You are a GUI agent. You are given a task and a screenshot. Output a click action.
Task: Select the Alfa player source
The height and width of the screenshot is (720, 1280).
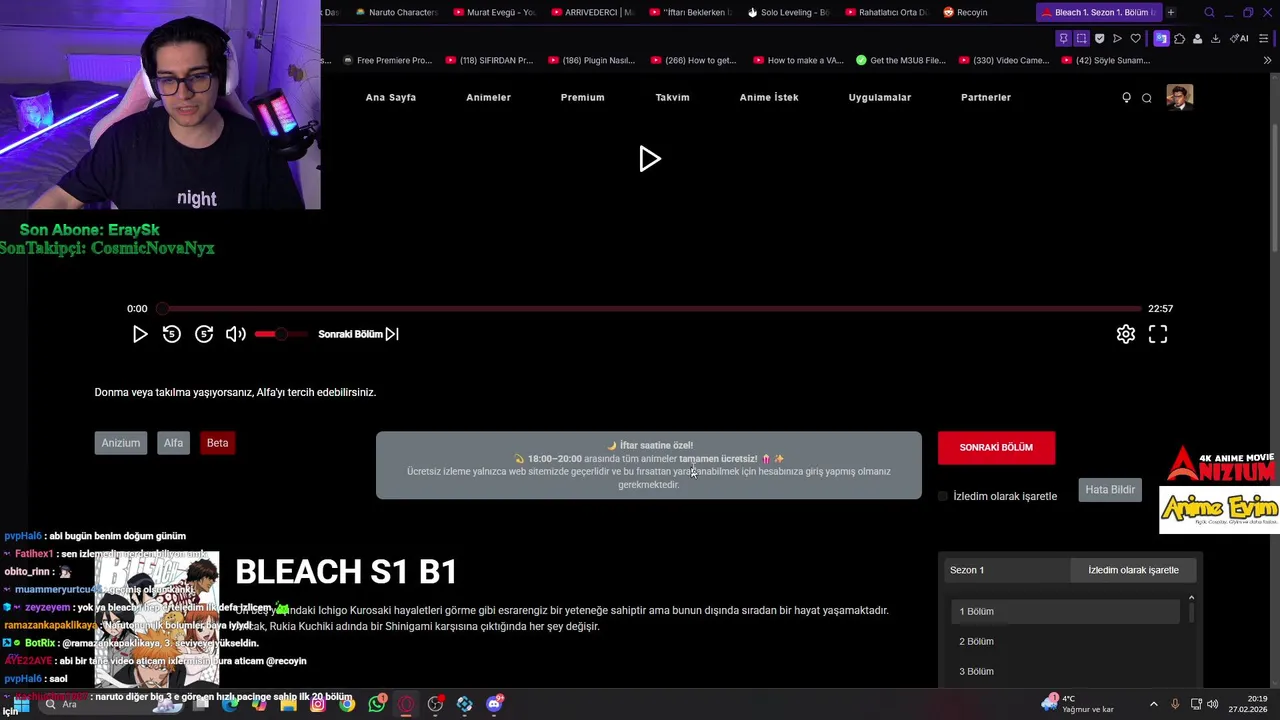(x=174, y=443)
